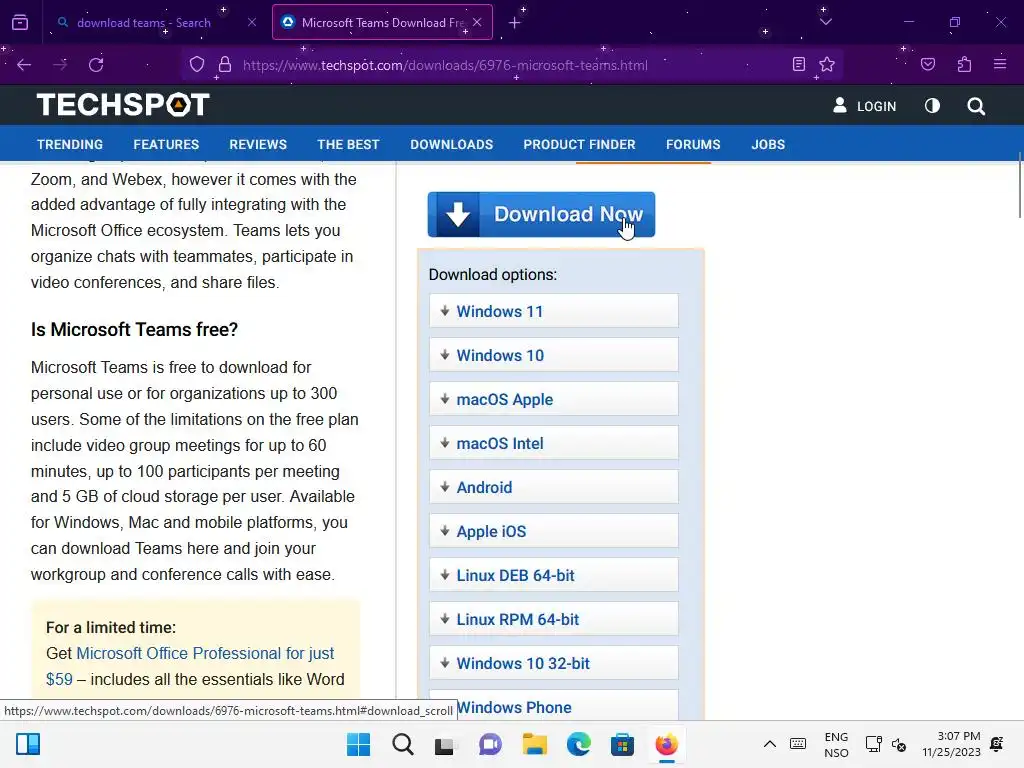
Task: Show hidden tray icons chevron
Action: pos(770,744)
